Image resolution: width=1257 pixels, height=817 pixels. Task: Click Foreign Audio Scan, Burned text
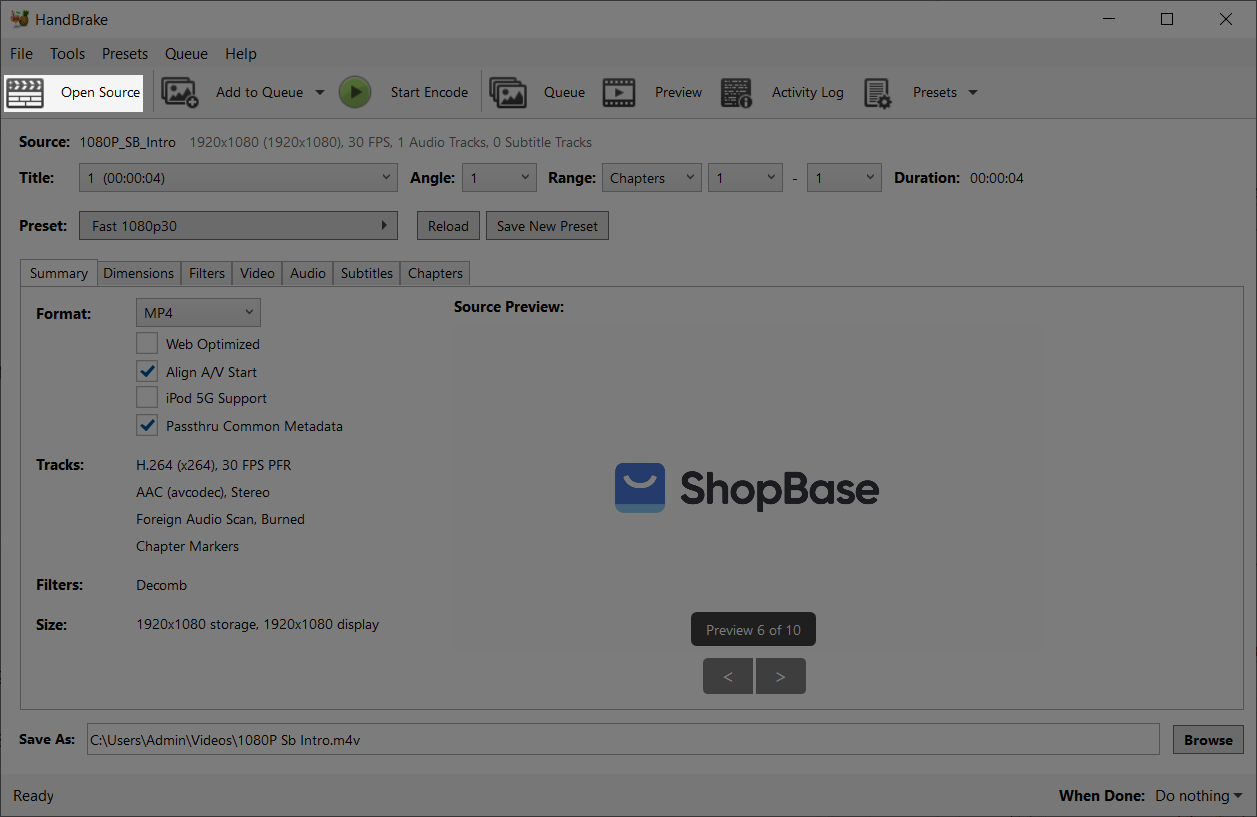(220, 519)
